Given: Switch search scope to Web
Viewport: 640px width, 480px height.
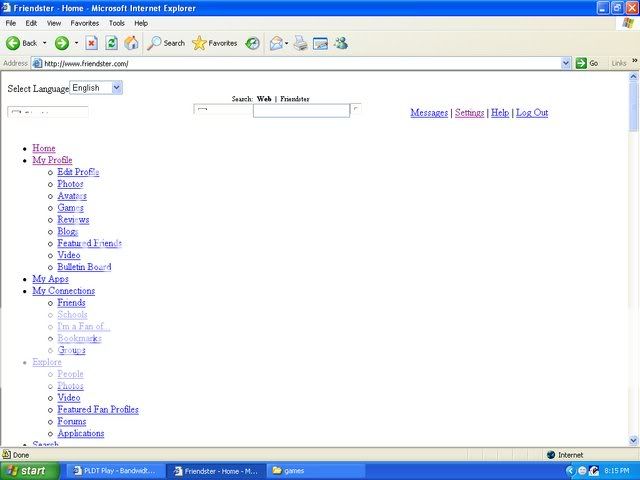Looking at the screenshot, I should [264, 99].
